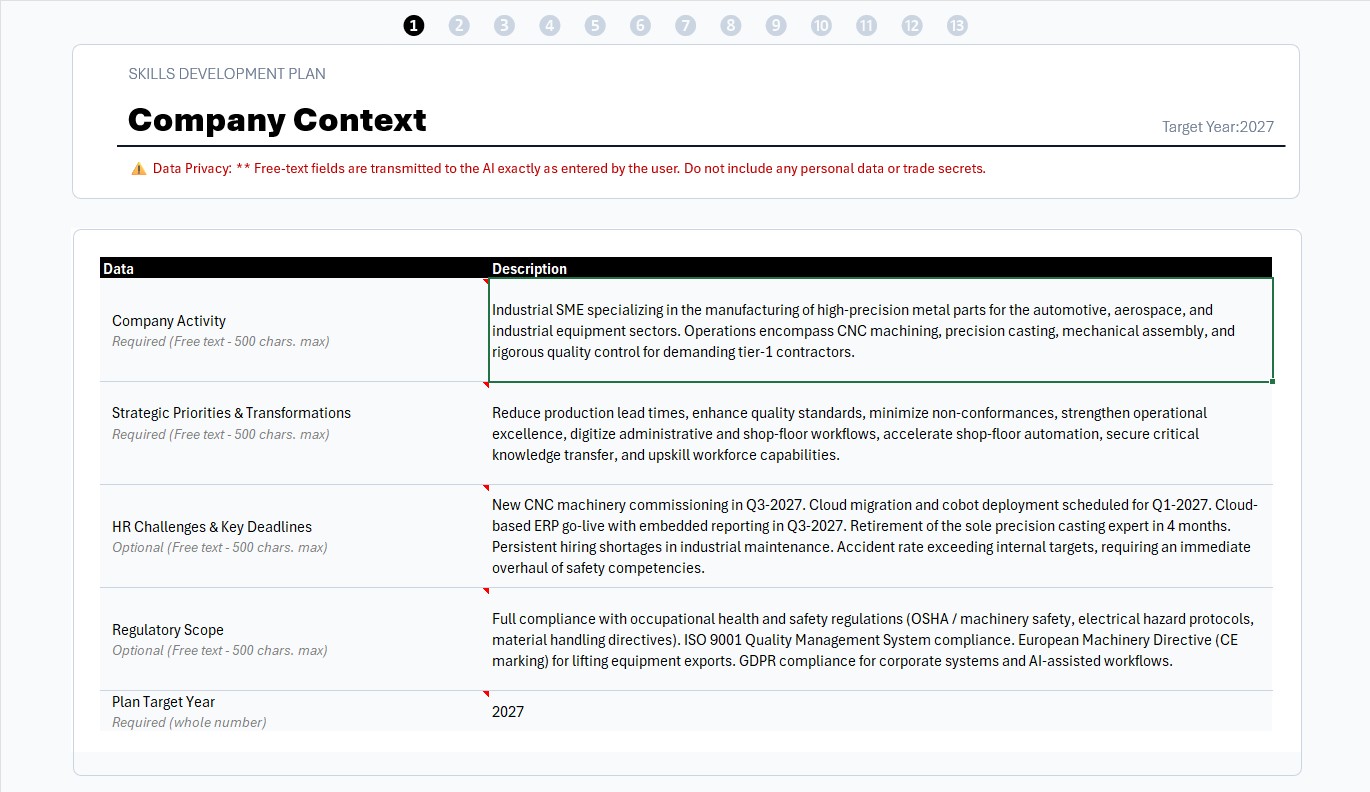
Task: Select step 11 in the stepper
Action: 866,26
